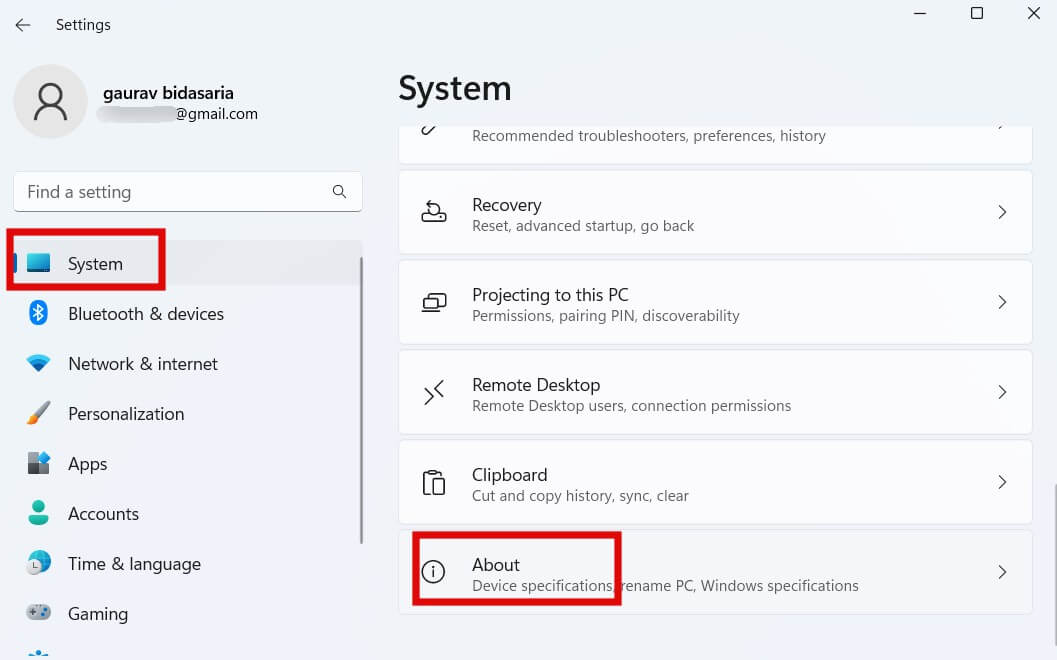Select System in the sidebar menu
The image size is (1057, 660).
tap(95, 264)
